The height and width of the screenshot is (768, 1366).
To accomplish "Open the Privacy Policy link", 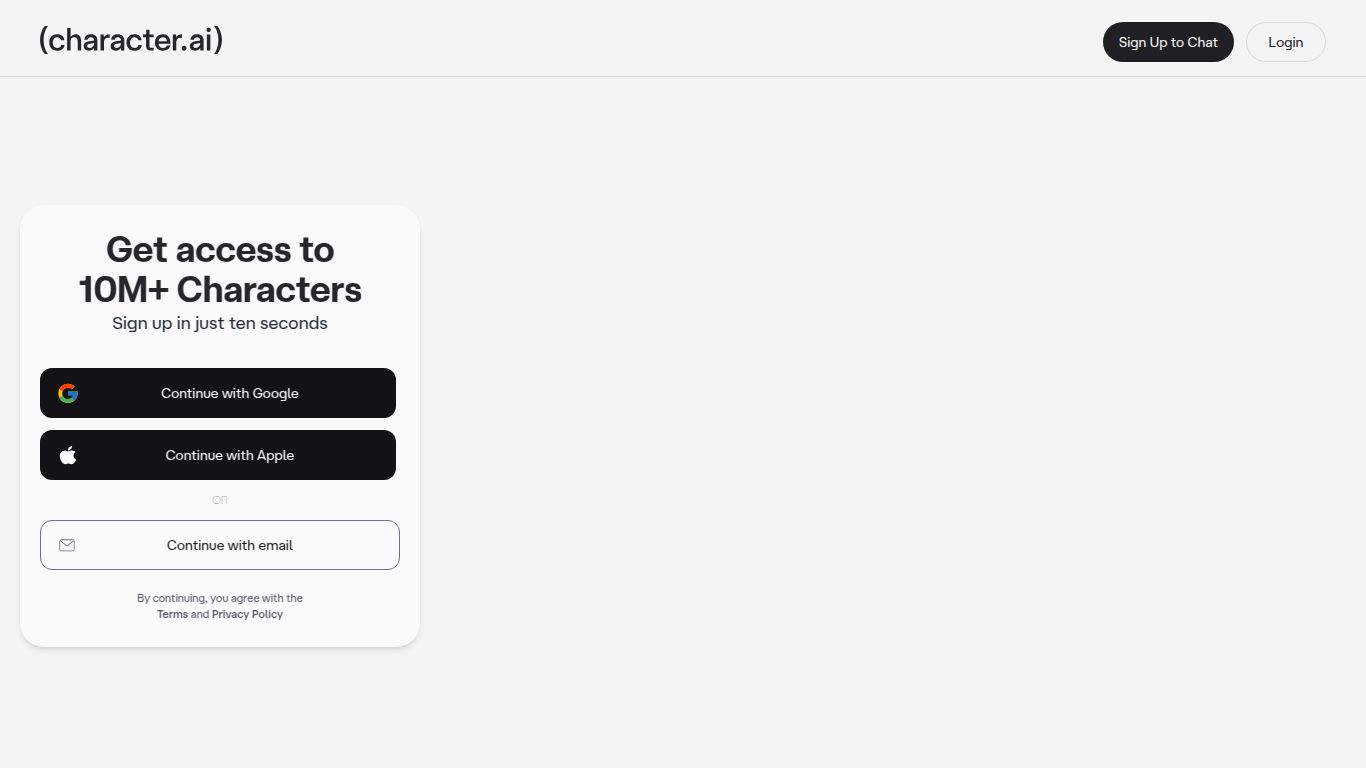I will point(247,614).
